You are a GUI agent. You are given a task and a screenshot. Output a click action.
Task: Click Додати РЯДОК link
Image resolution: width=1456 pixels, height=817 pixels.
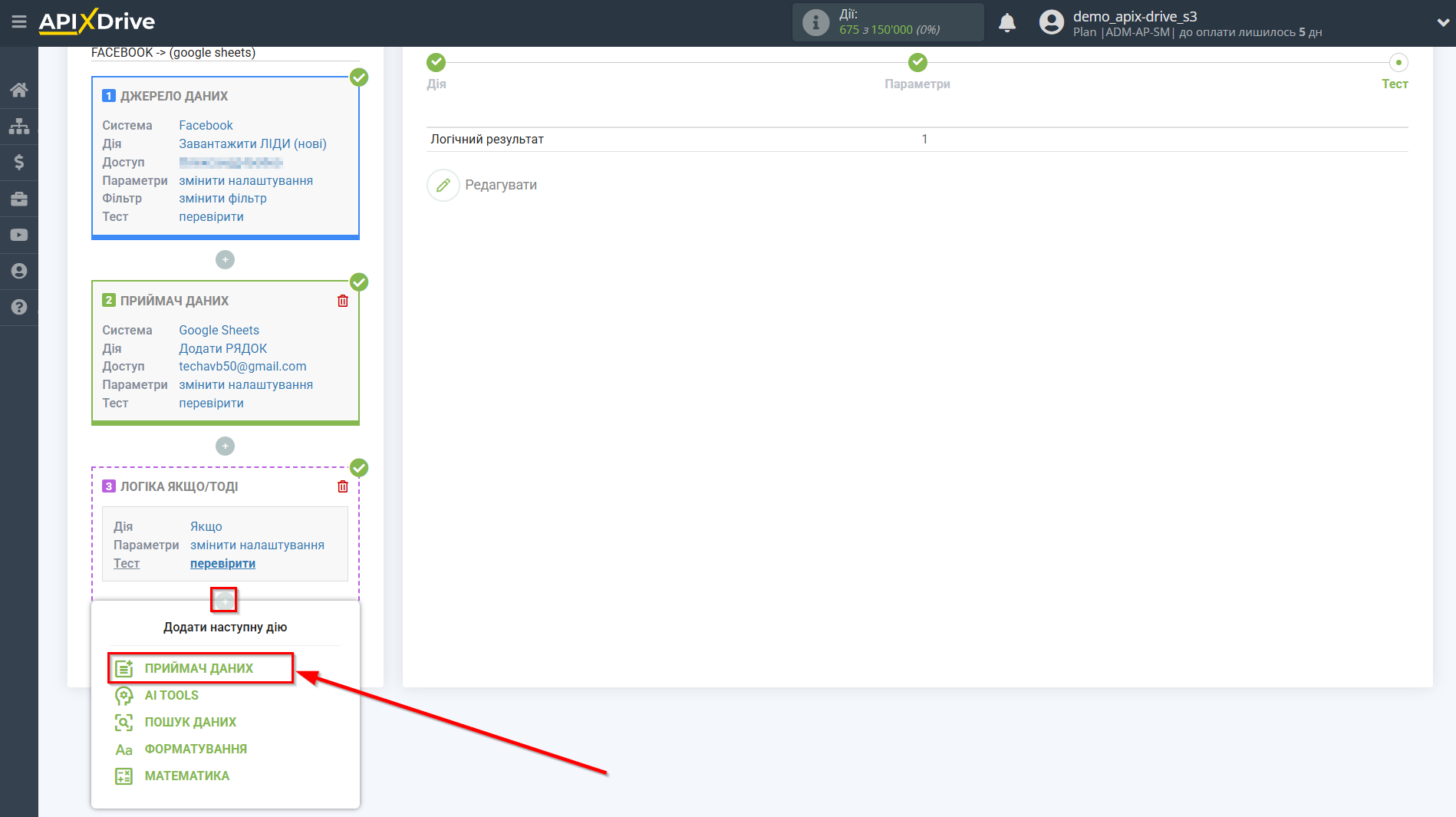click(x=222, y=348)
